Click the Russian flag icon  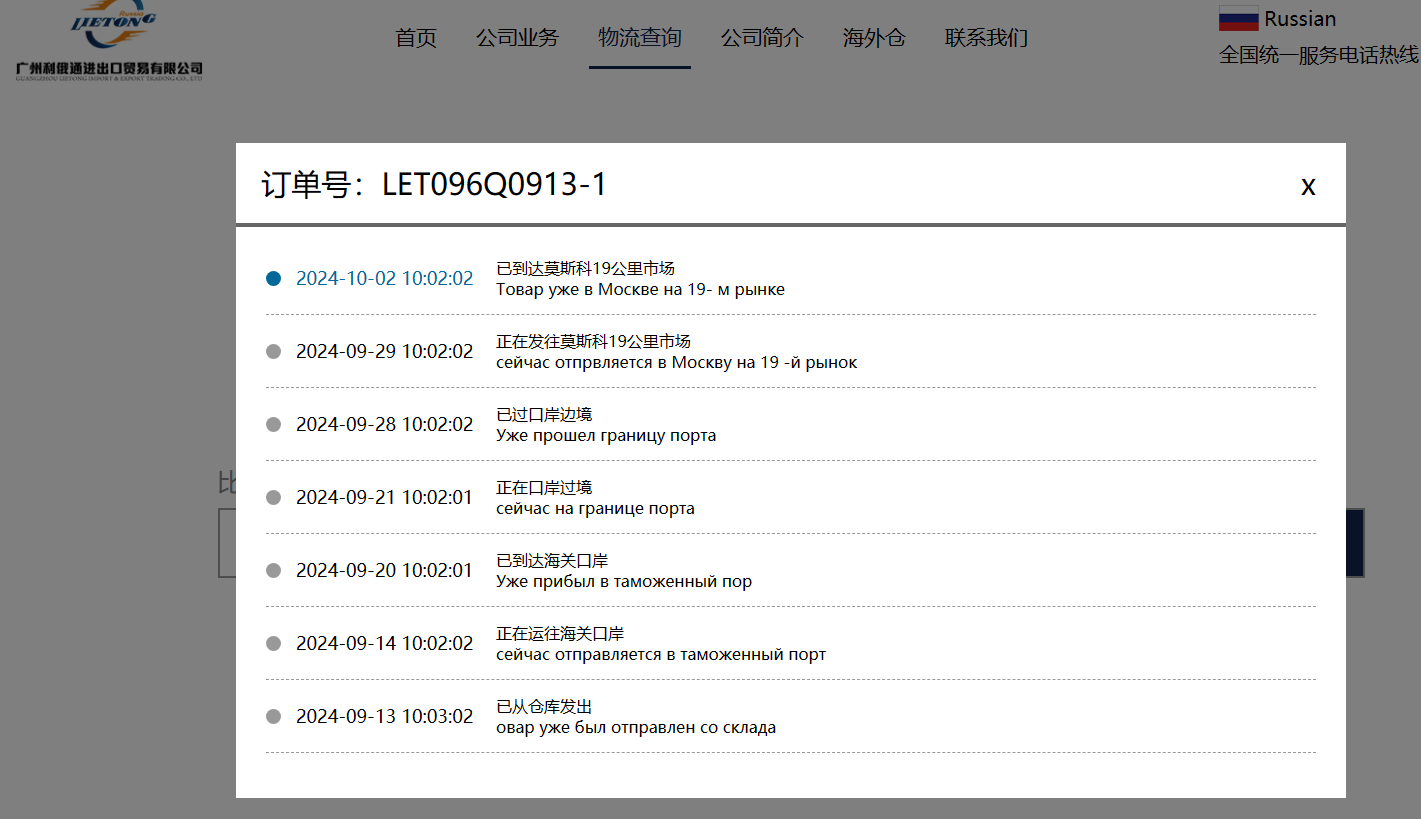click(x=1238, y=18)
